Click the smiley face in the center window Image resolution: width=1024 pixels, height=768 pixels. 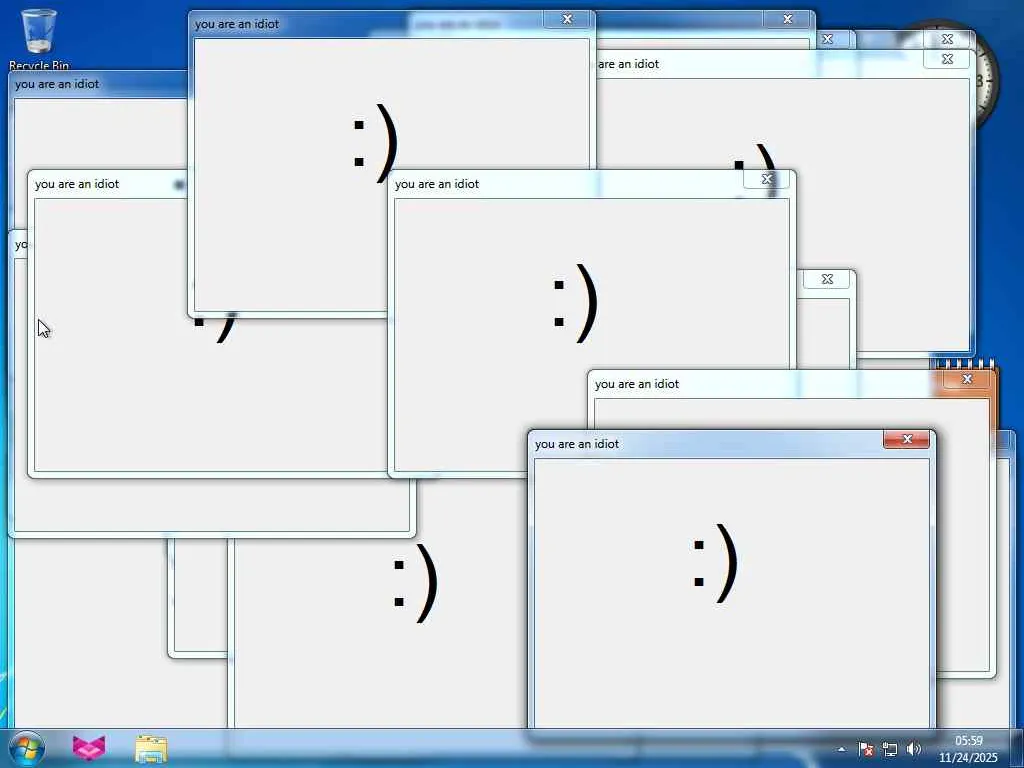click(x=575, y=303)
